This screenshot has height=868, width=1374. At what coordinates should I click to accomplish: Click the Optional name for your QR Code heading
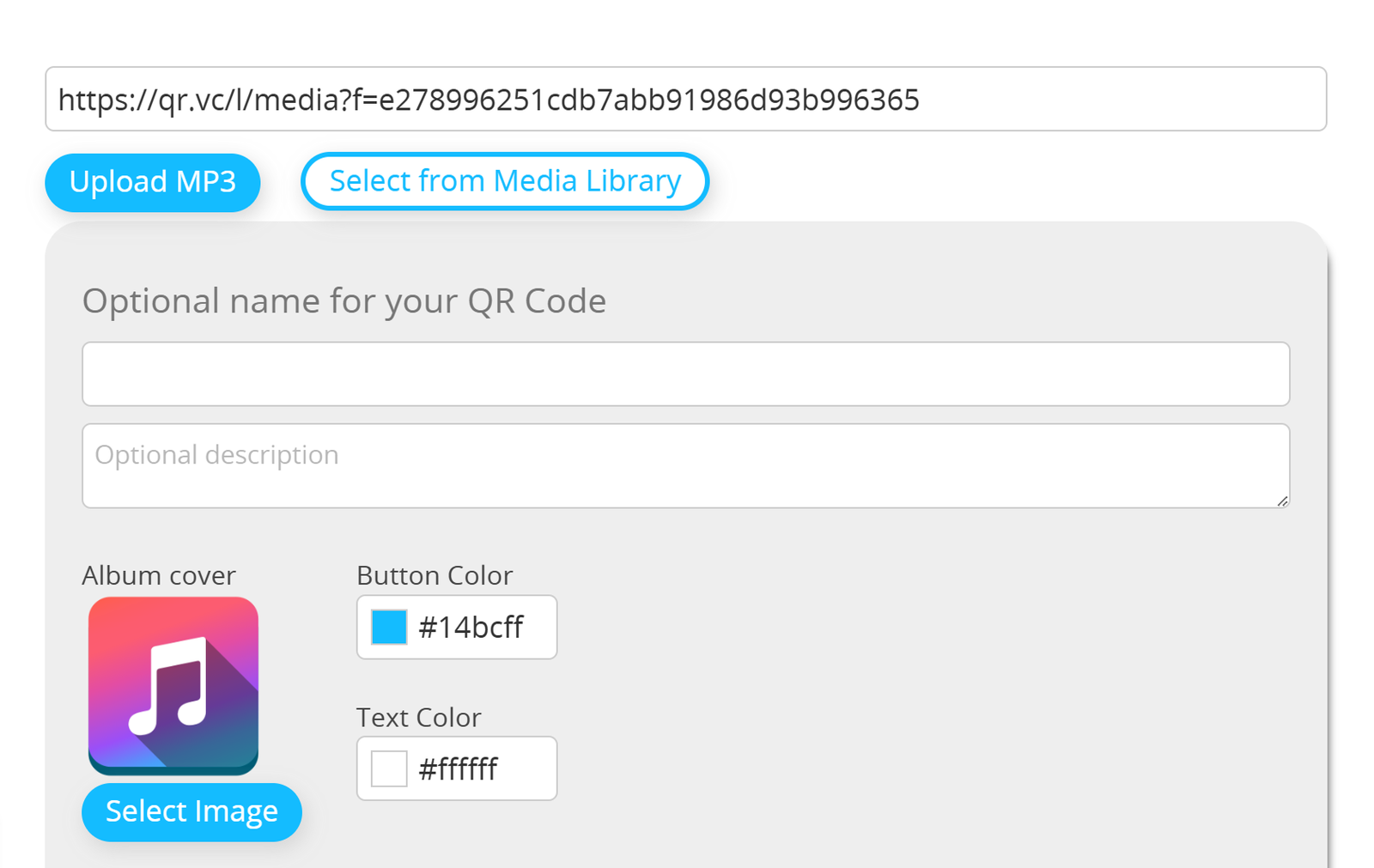point(344,300)
